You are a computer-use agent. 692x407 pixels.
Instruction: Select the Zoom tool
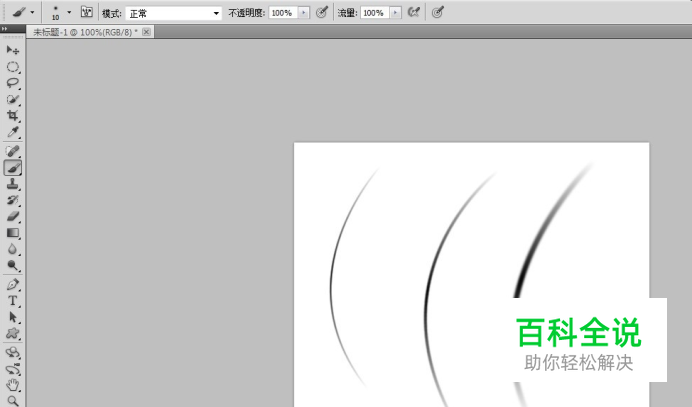(x=12, y=401)
